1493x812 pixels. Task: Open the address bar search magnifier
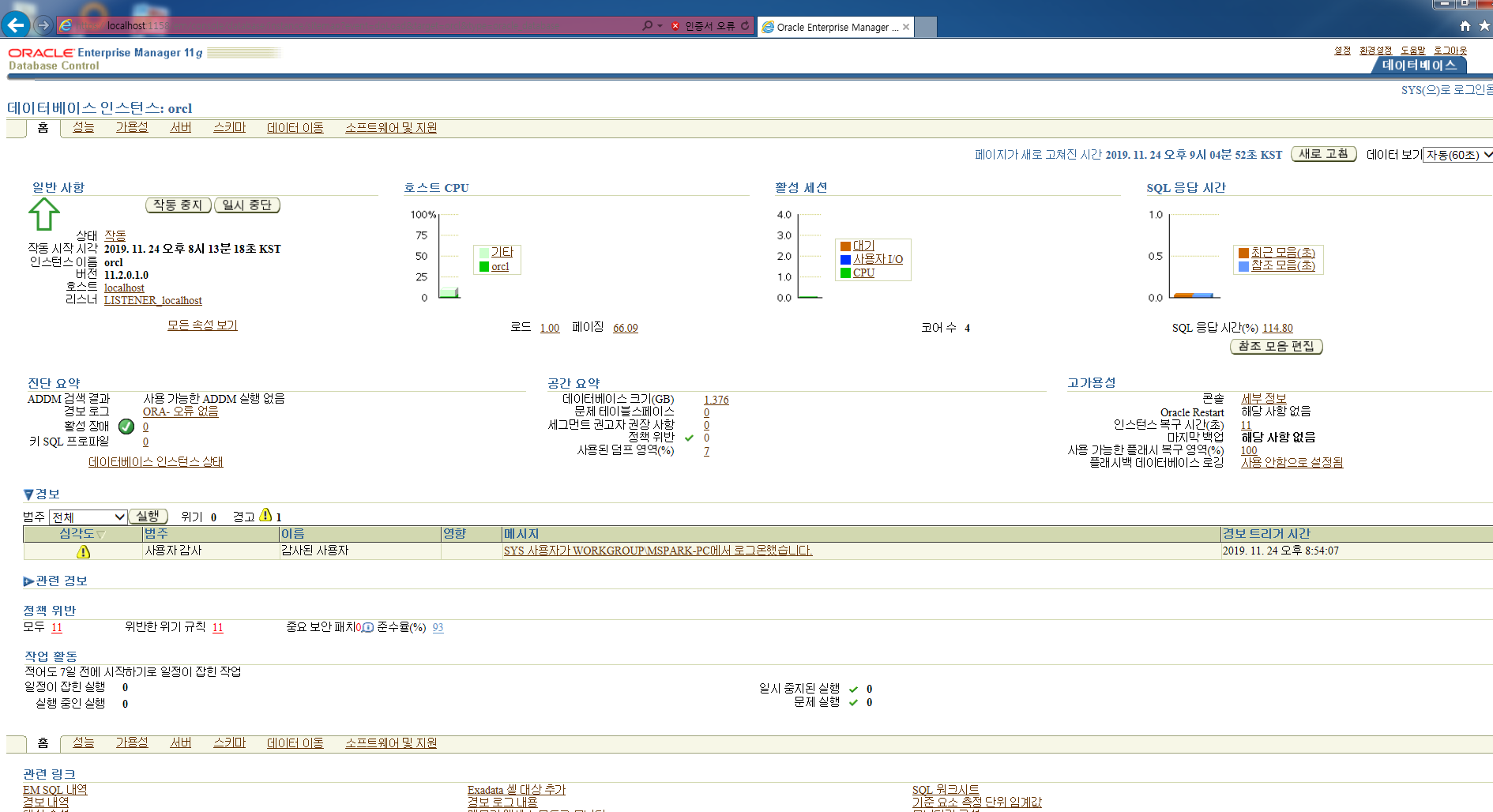point(648,25)
